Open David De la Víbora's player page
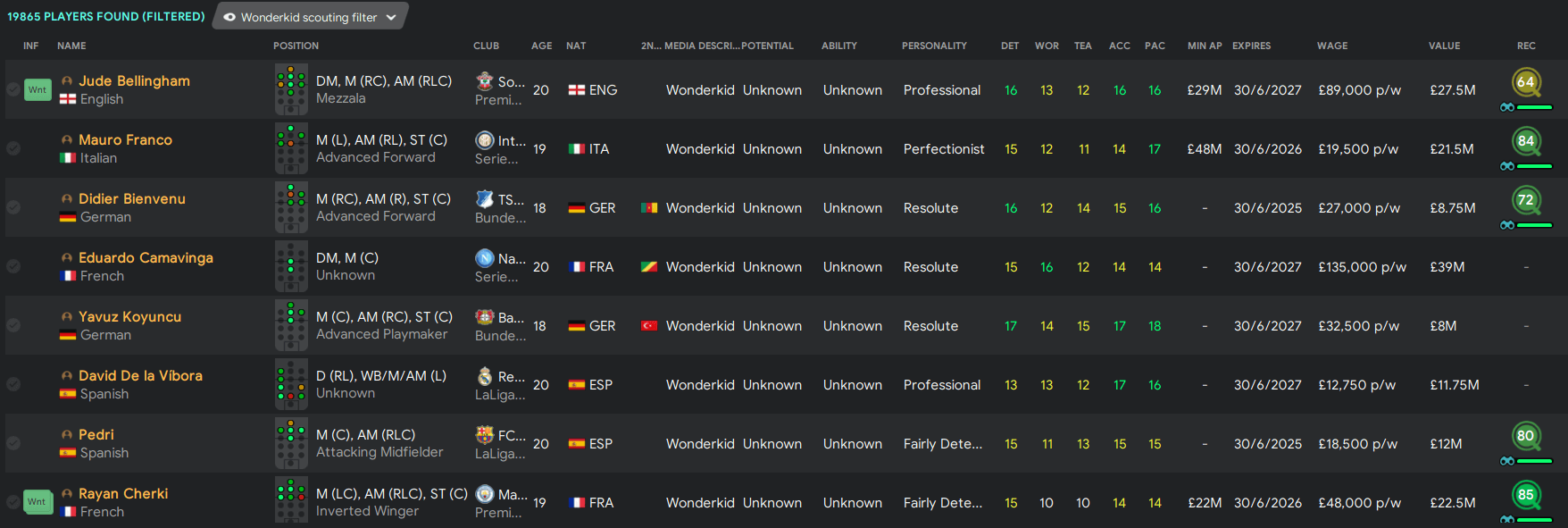The image size is (1568, 528). click(140, 375)
